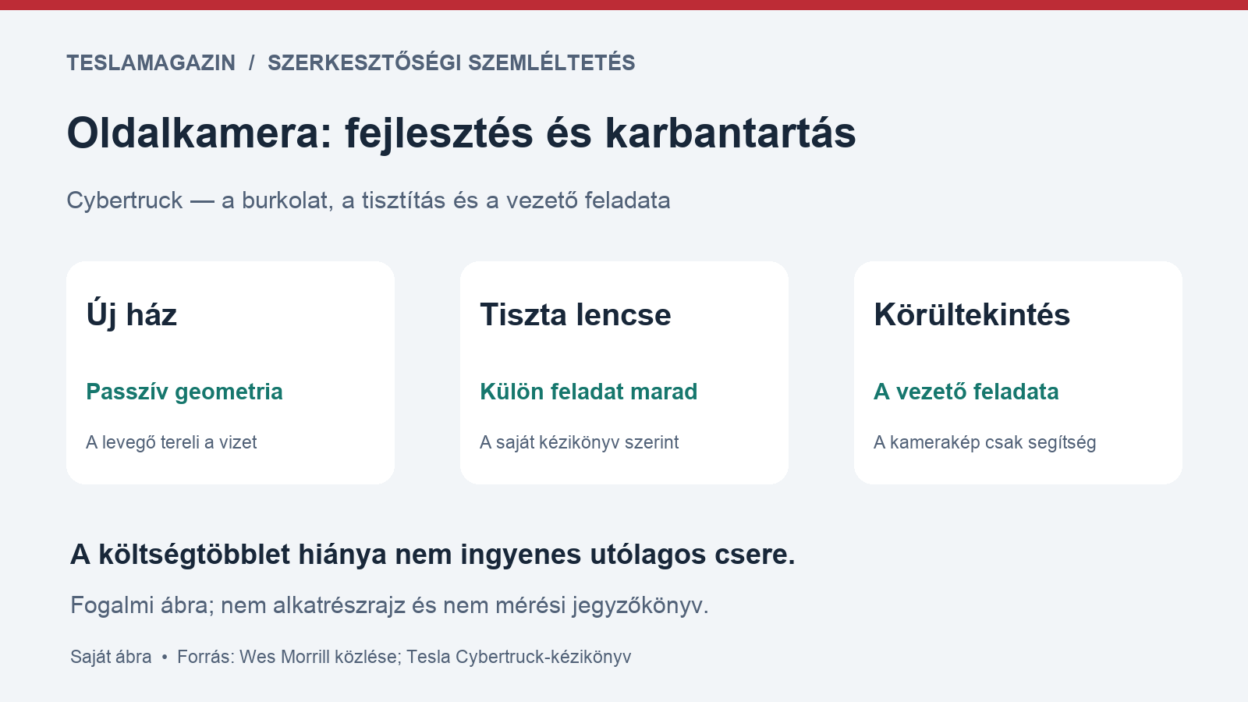This screenshot has width=1248, height=702.
Task: Click the subtitle beginning with Cybertruck
Action: pos(368,200)
